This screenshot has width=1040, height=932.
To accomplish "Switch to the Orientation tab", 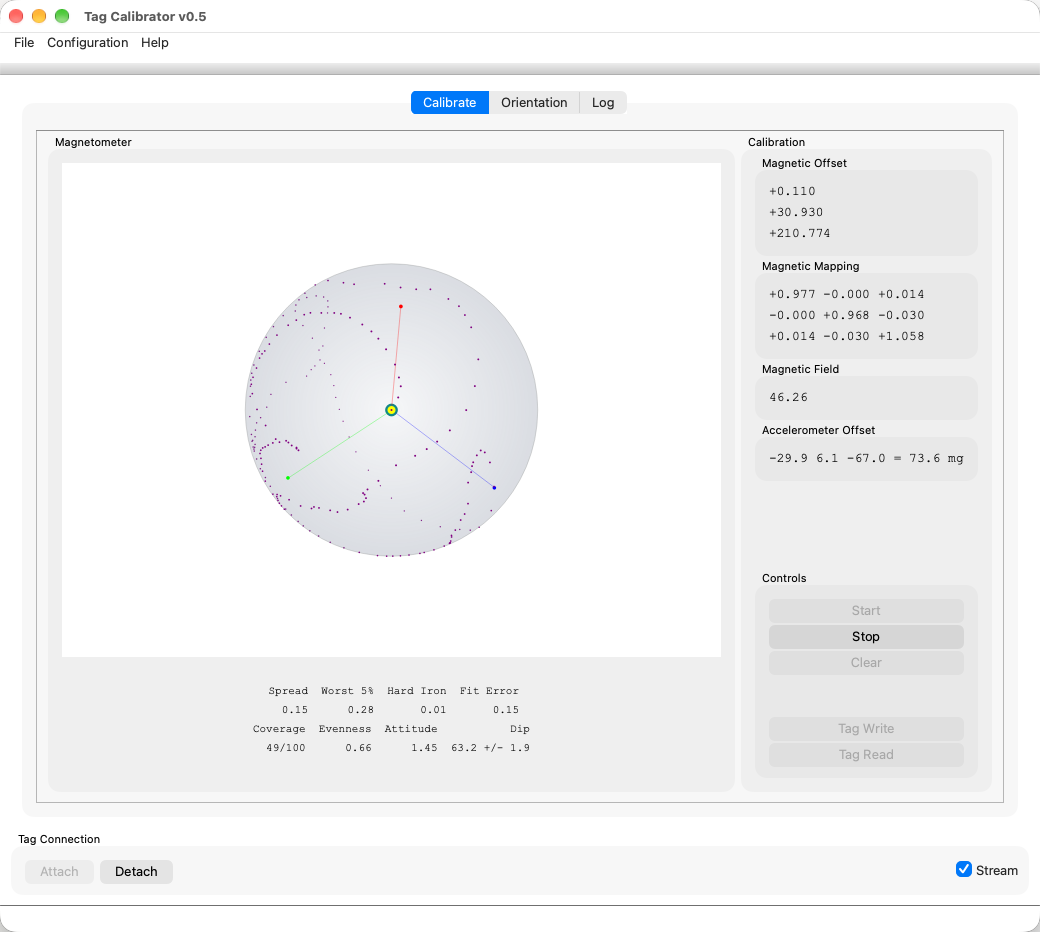I will (x=534, y=103).
